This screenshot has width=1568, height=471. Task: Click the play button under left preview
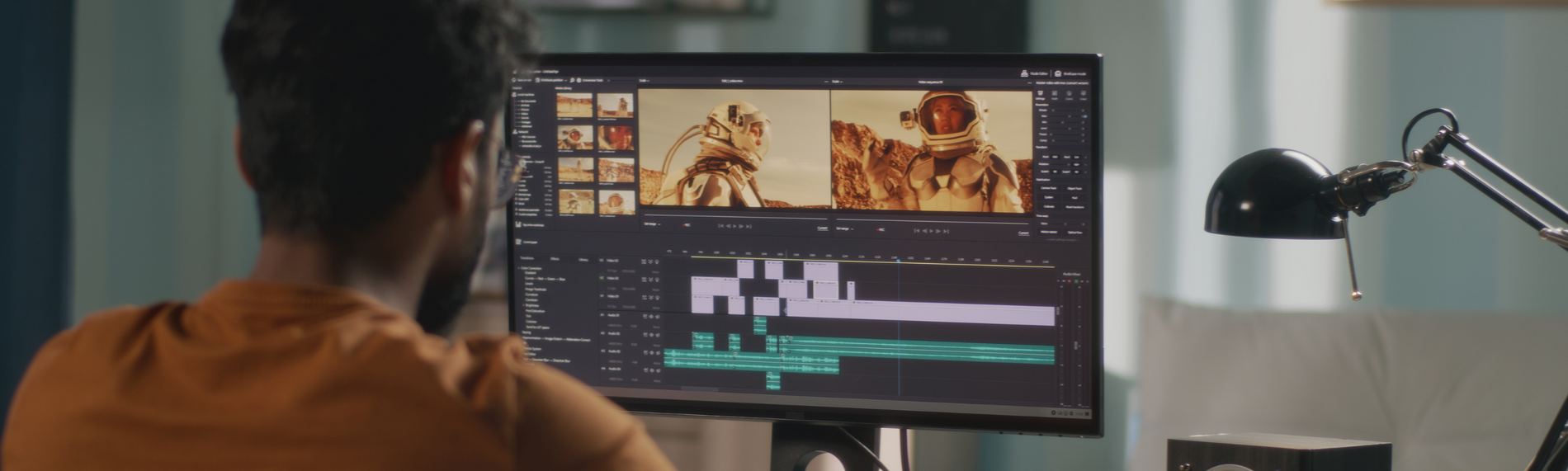(x=734, y=226)
